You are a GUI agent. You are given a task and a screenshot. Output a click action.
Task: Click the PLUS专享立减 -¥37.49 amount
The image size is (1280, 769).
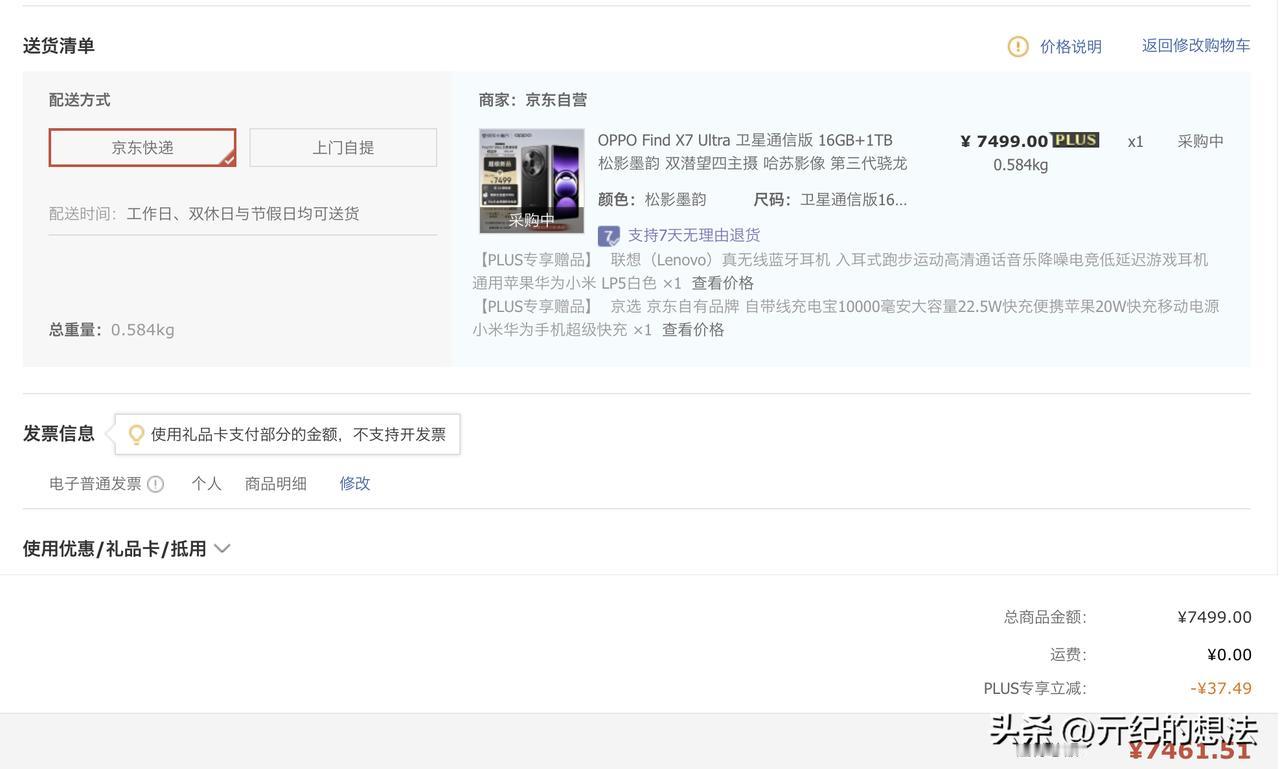point(1221,688)
